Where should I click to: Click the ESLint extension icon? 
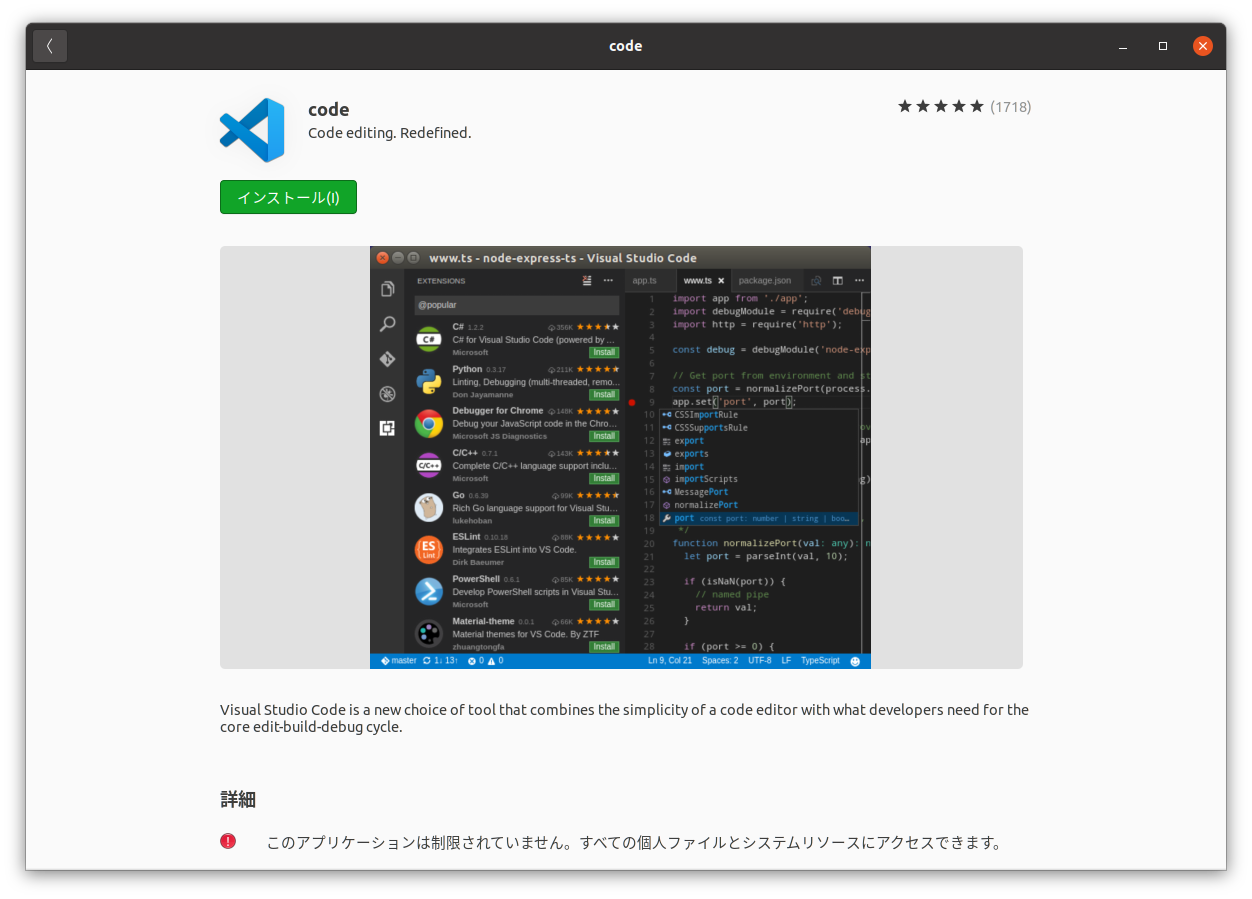[x=428, y=549]
